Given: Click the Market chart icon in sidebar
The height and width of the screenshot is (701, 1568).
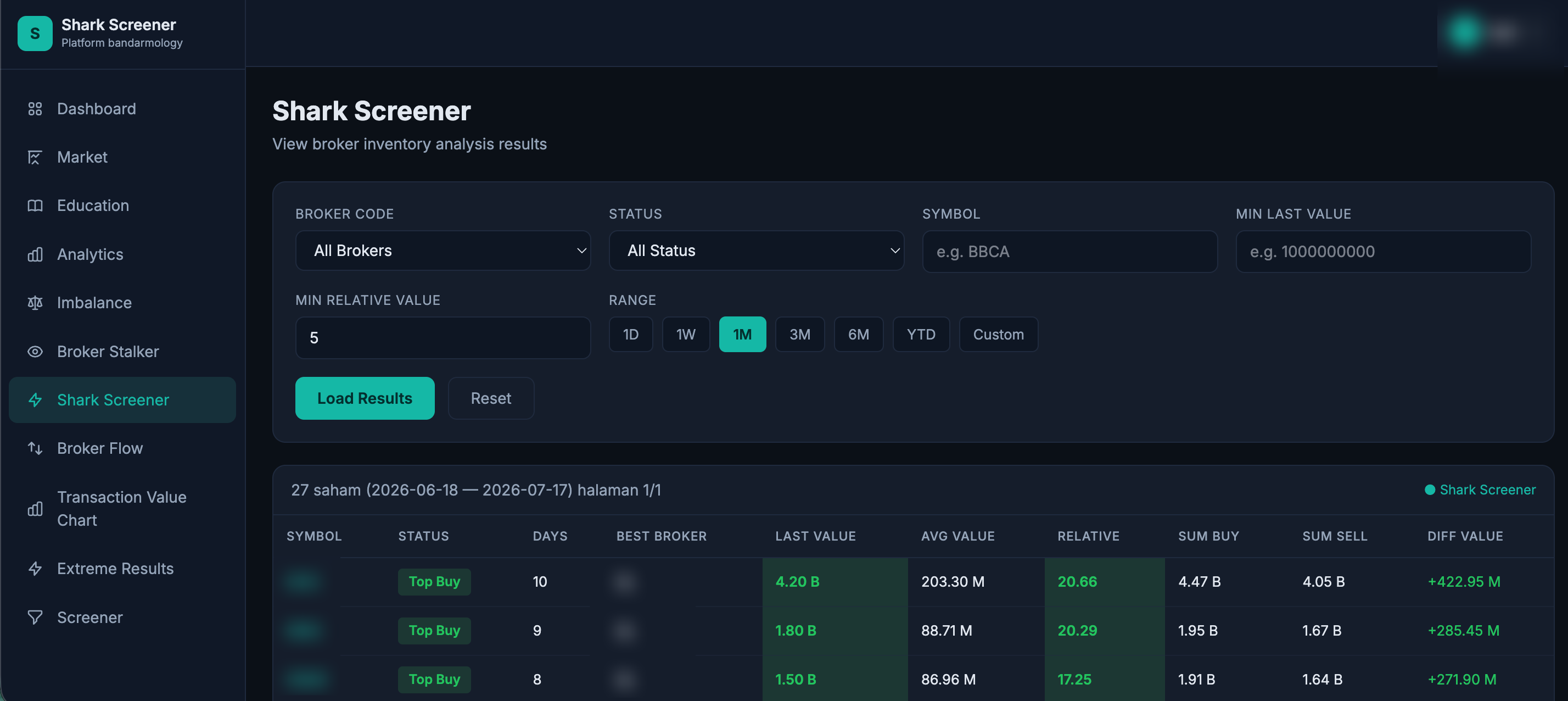Looking at the screenshot, I should coord(35,157).
